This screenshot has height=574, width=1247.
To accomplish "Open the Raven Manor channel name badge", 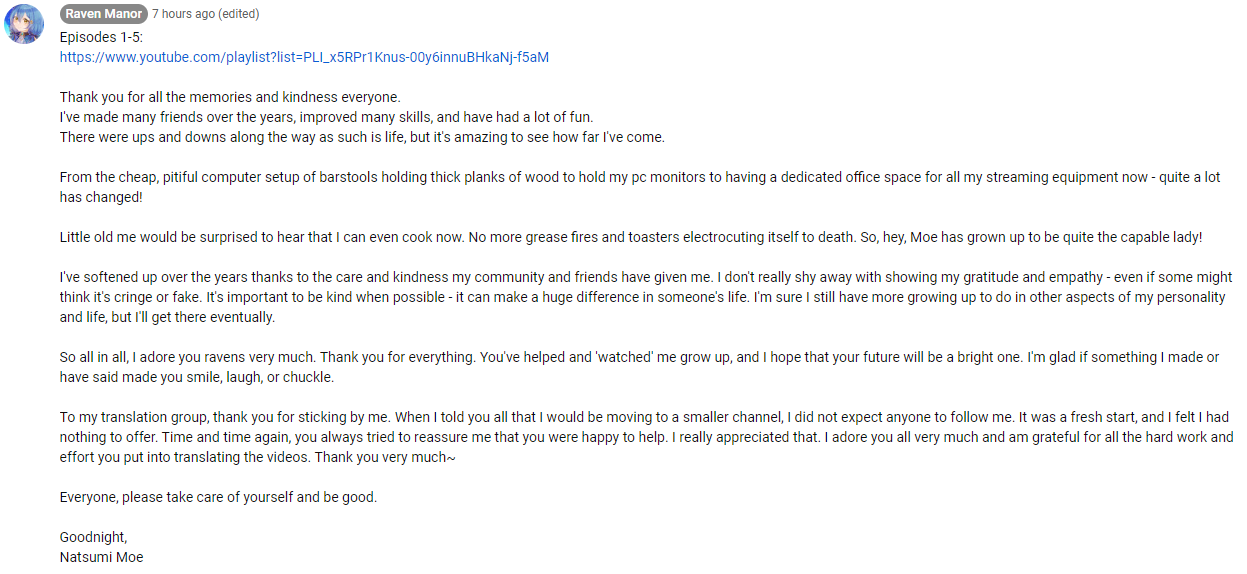I will click(x=103, y=14).
